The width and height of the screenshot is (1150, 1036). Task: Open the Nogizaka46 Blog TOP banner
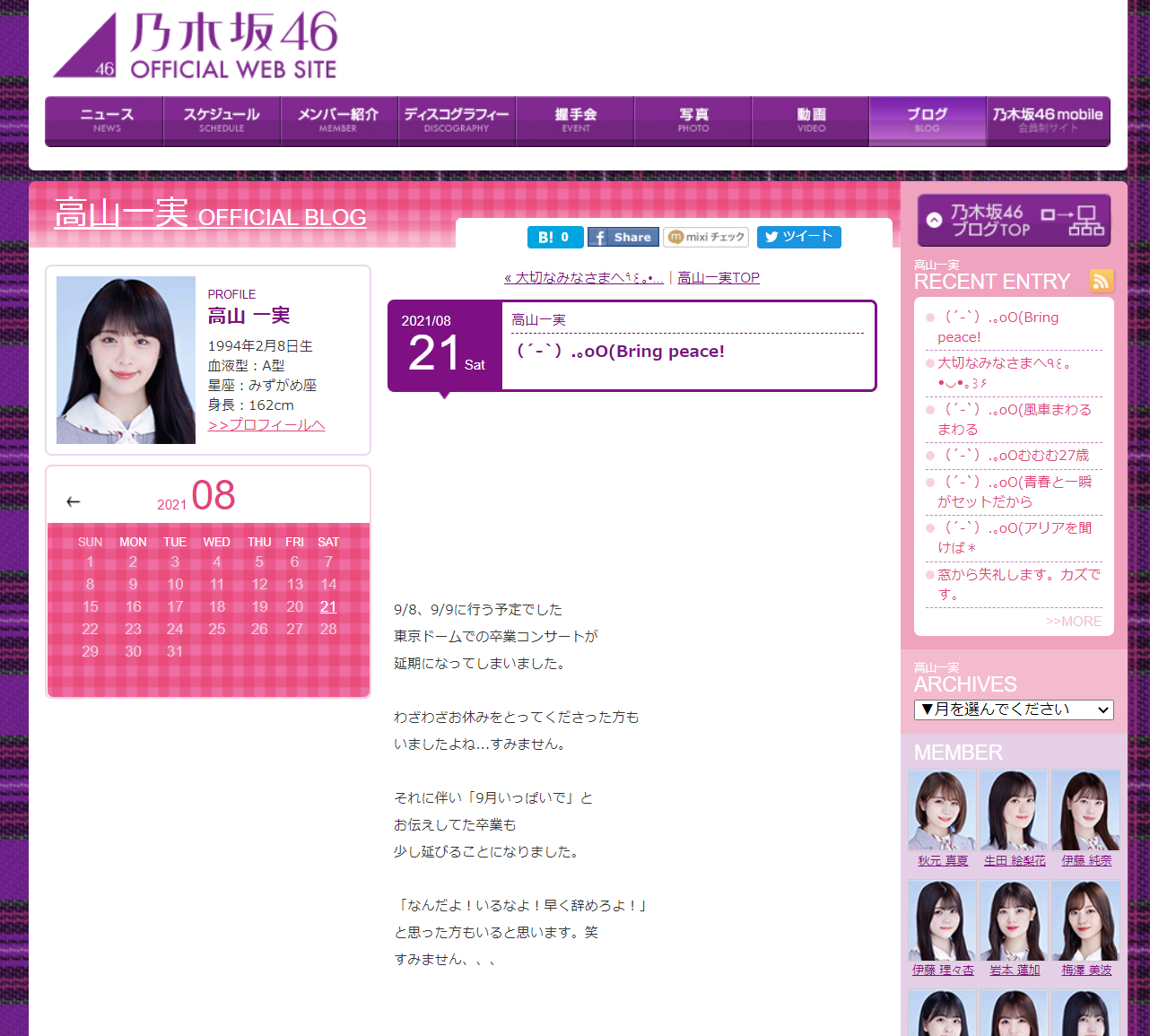click(1014, 221)
